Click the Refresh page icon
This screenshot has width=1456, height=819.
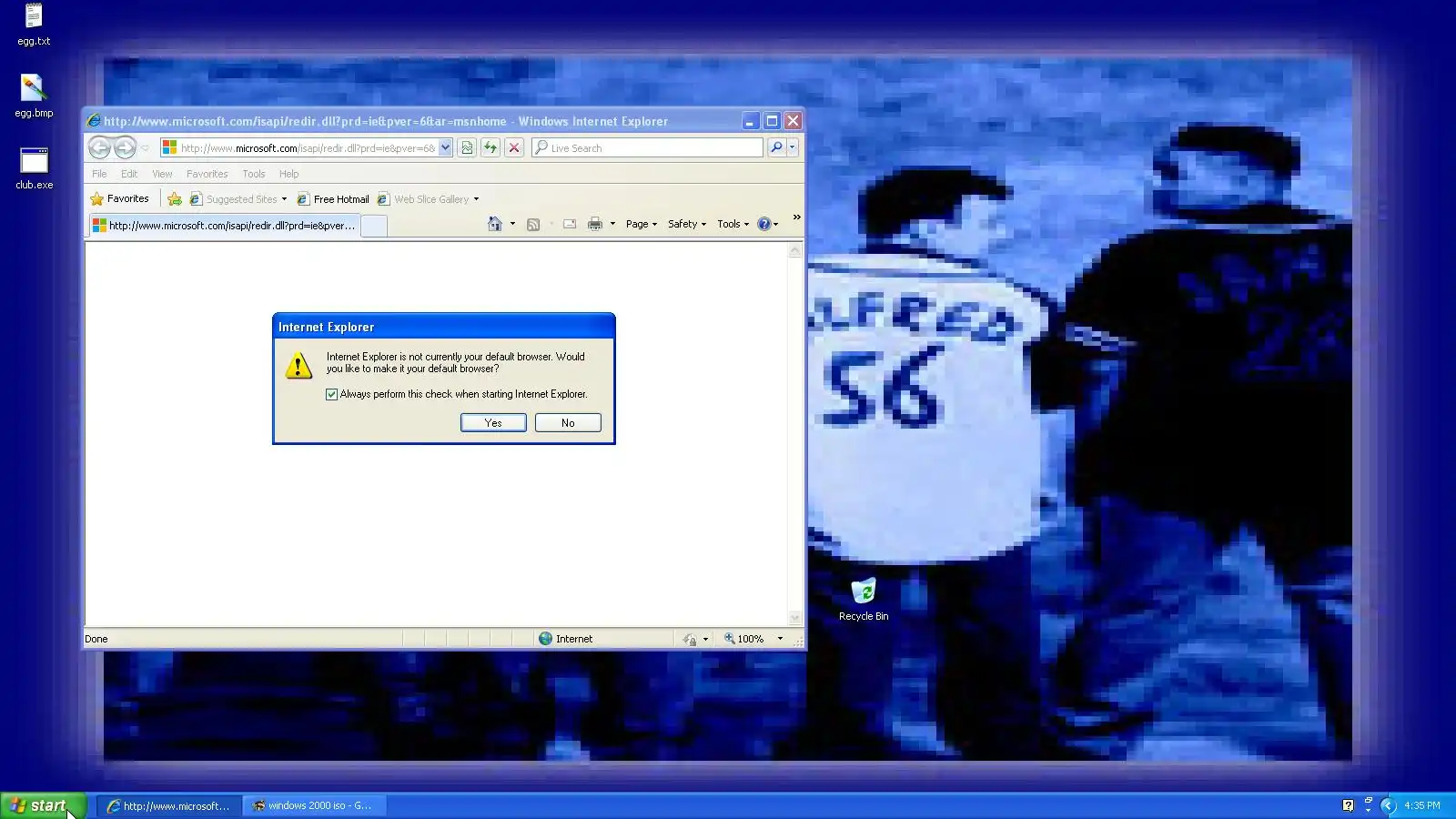[490, 147]
